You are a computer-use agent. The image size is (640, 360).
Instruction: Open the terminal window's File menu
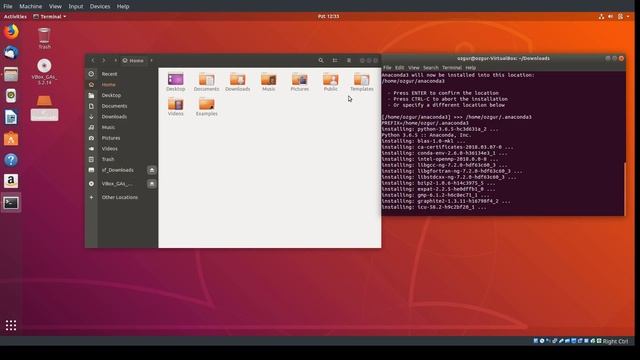point(387,68)
